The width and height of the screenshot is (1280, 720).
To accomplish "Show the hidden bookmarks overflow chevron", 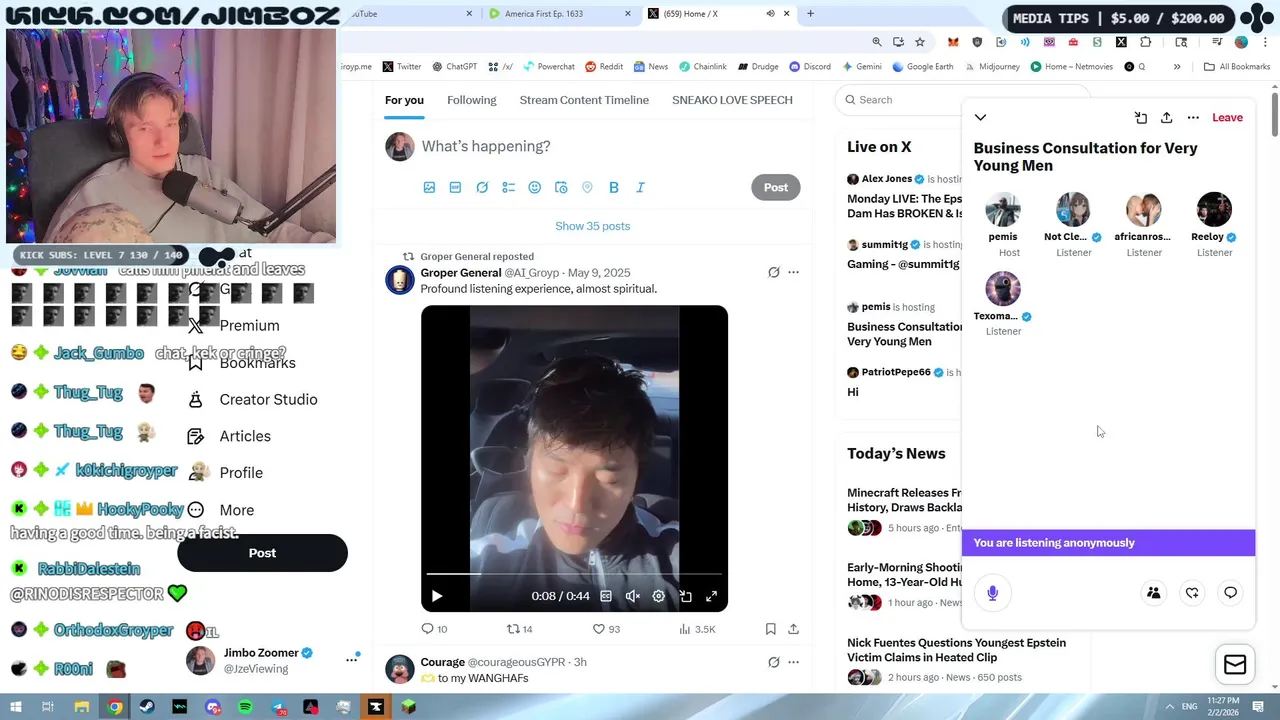I will coord(1177,67).
